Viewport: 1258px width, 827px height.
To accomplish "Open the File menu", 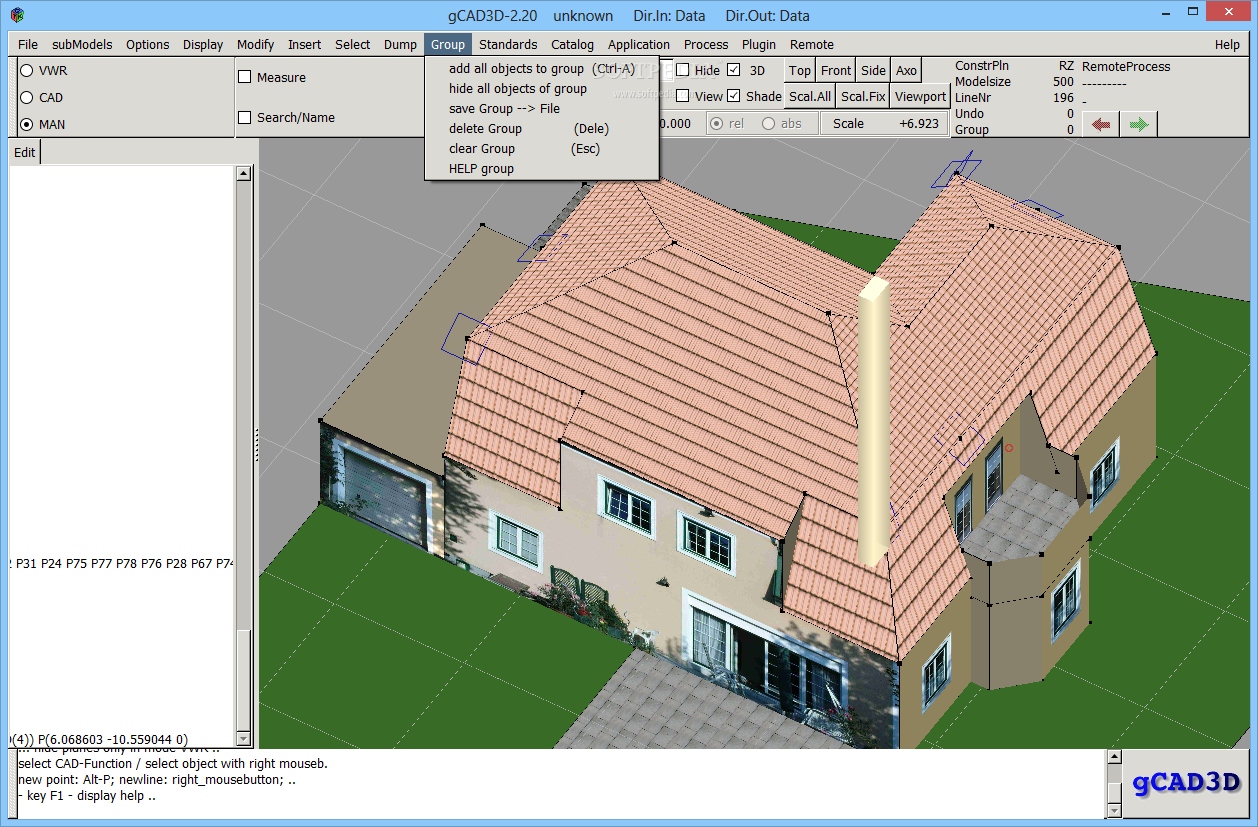I will 28,44.
